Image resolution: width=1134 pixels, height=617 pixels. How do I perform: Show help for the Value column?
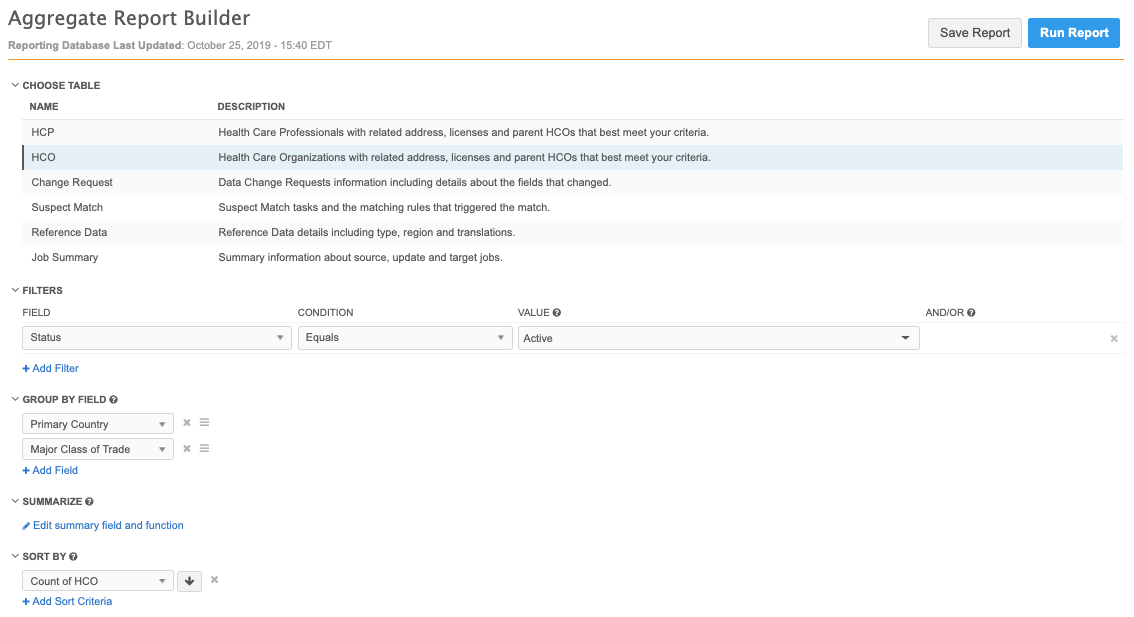tap(557, 313)
